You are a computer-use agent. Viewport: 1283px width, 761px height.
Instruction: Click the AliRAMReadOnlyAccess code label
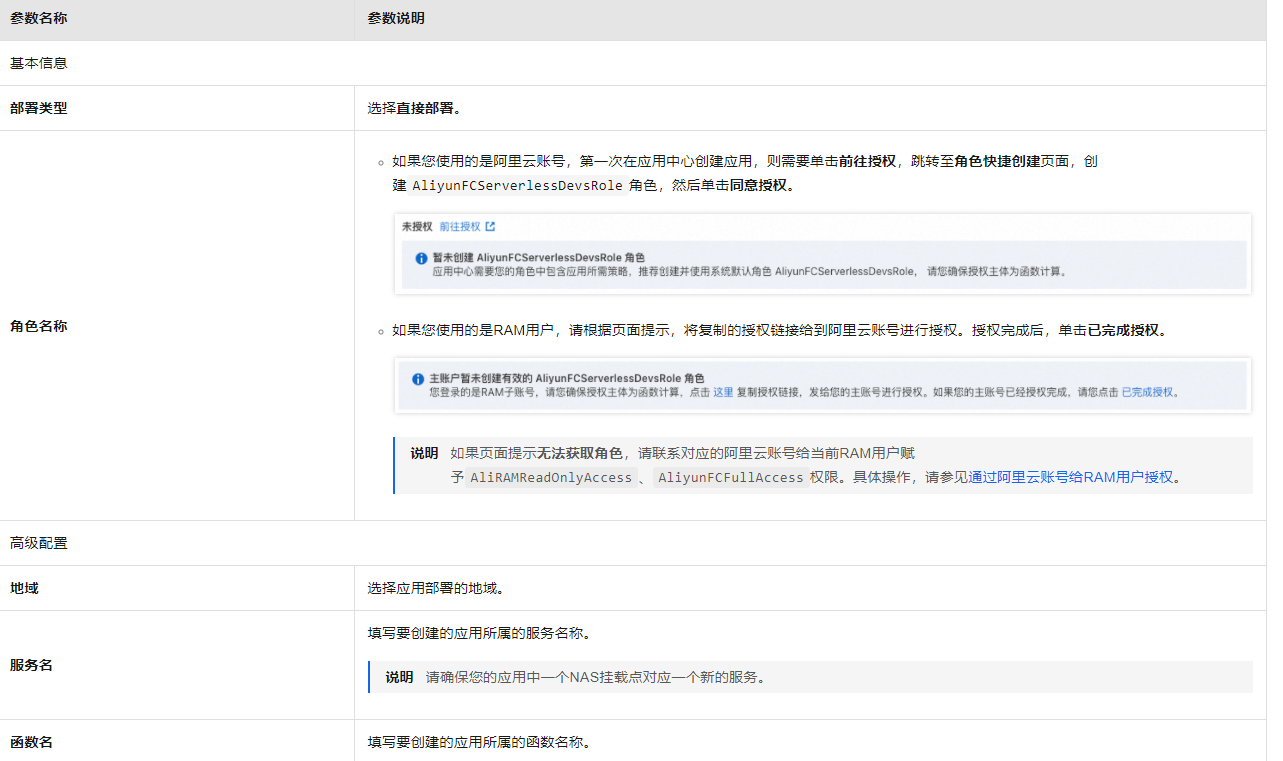tap(551, 478)
